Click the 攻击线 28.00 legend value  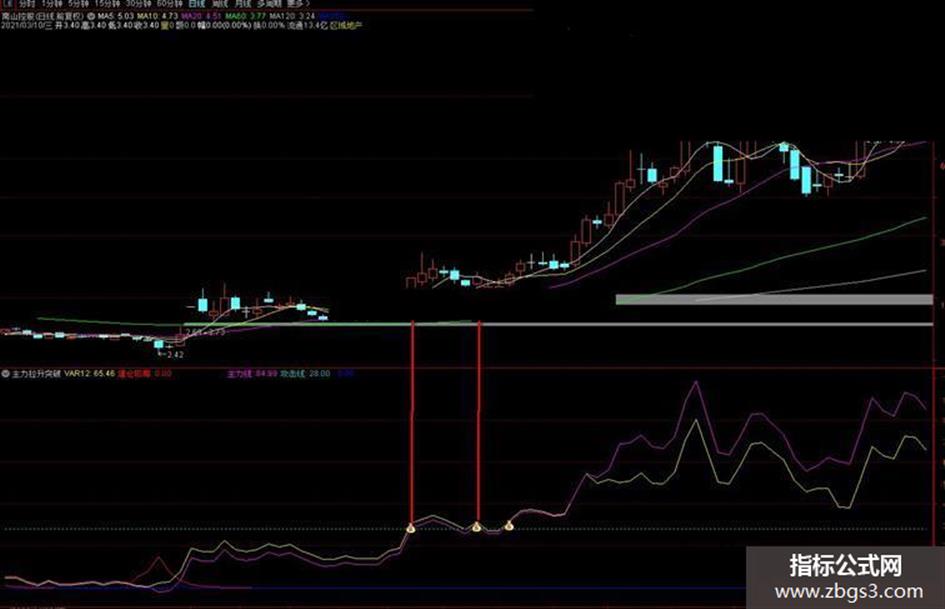tap(306, 374)
